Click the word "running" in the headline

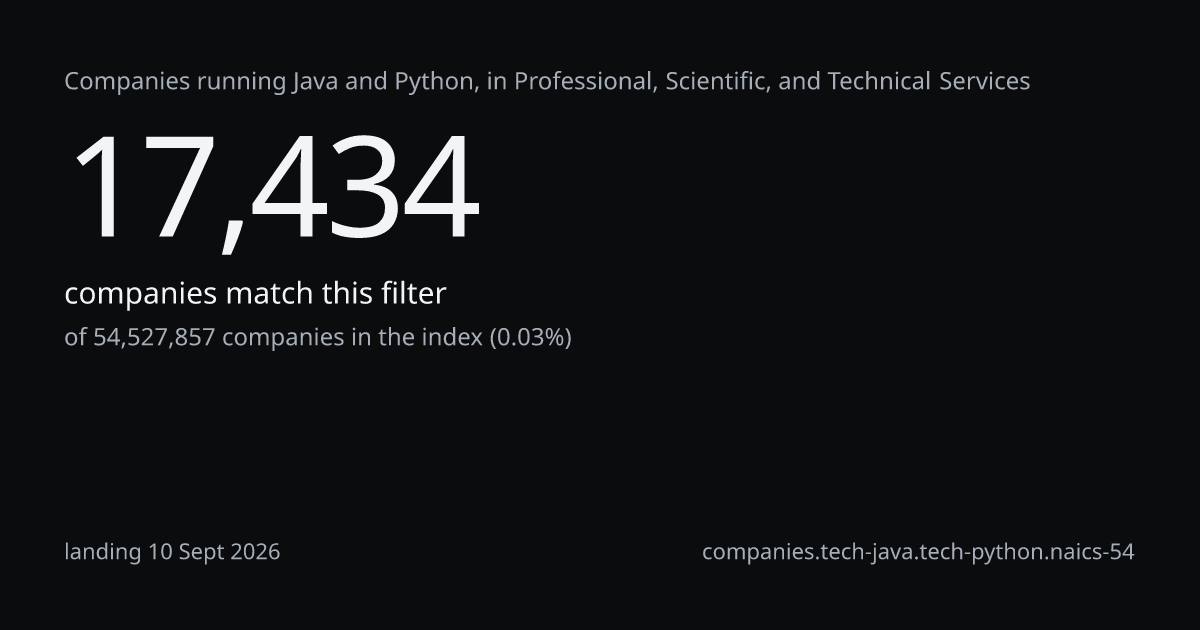241,82
